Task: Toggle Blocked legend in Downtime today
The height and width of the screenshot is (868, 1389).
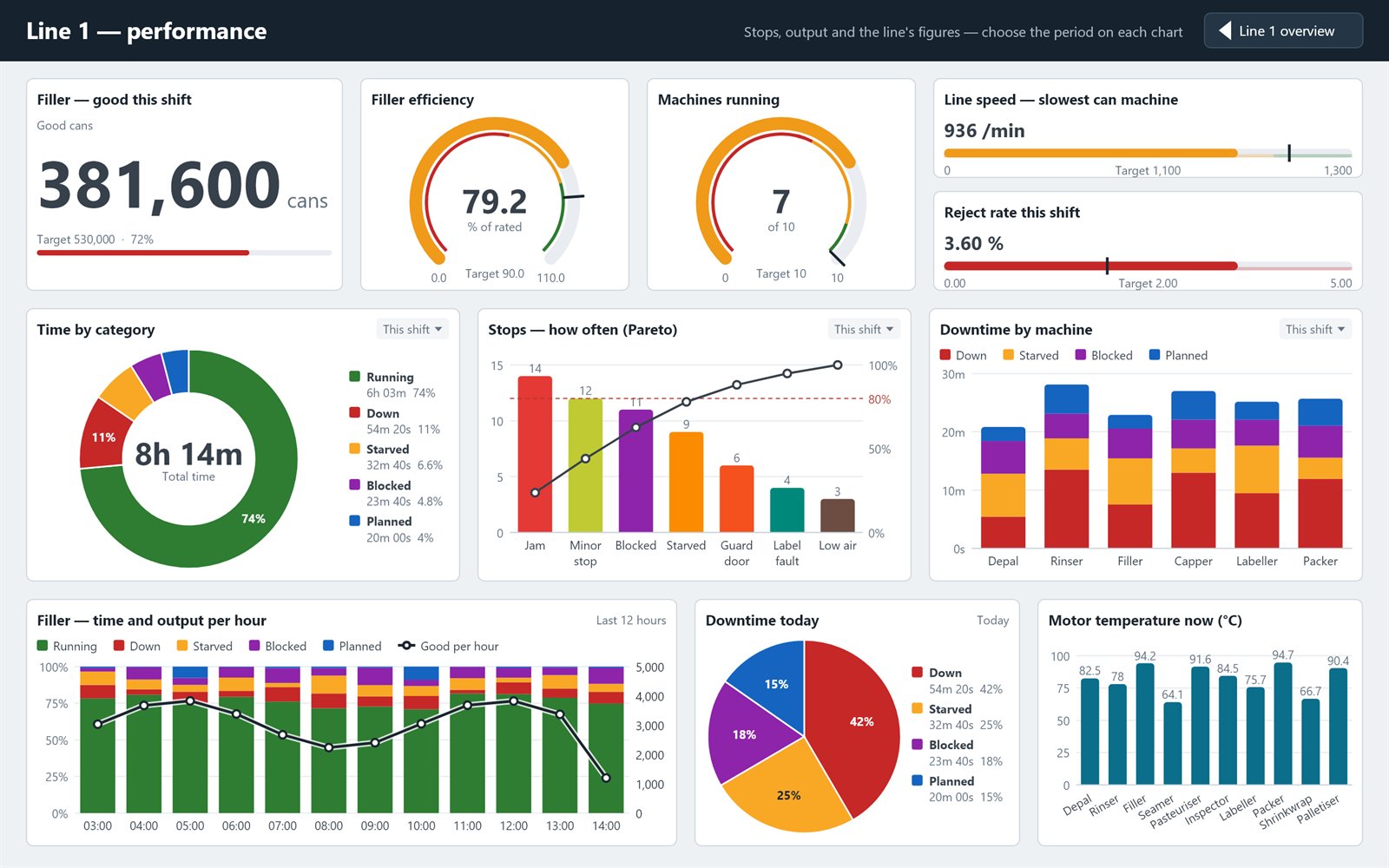Action: pyautogui.click(x=957, y=753)
